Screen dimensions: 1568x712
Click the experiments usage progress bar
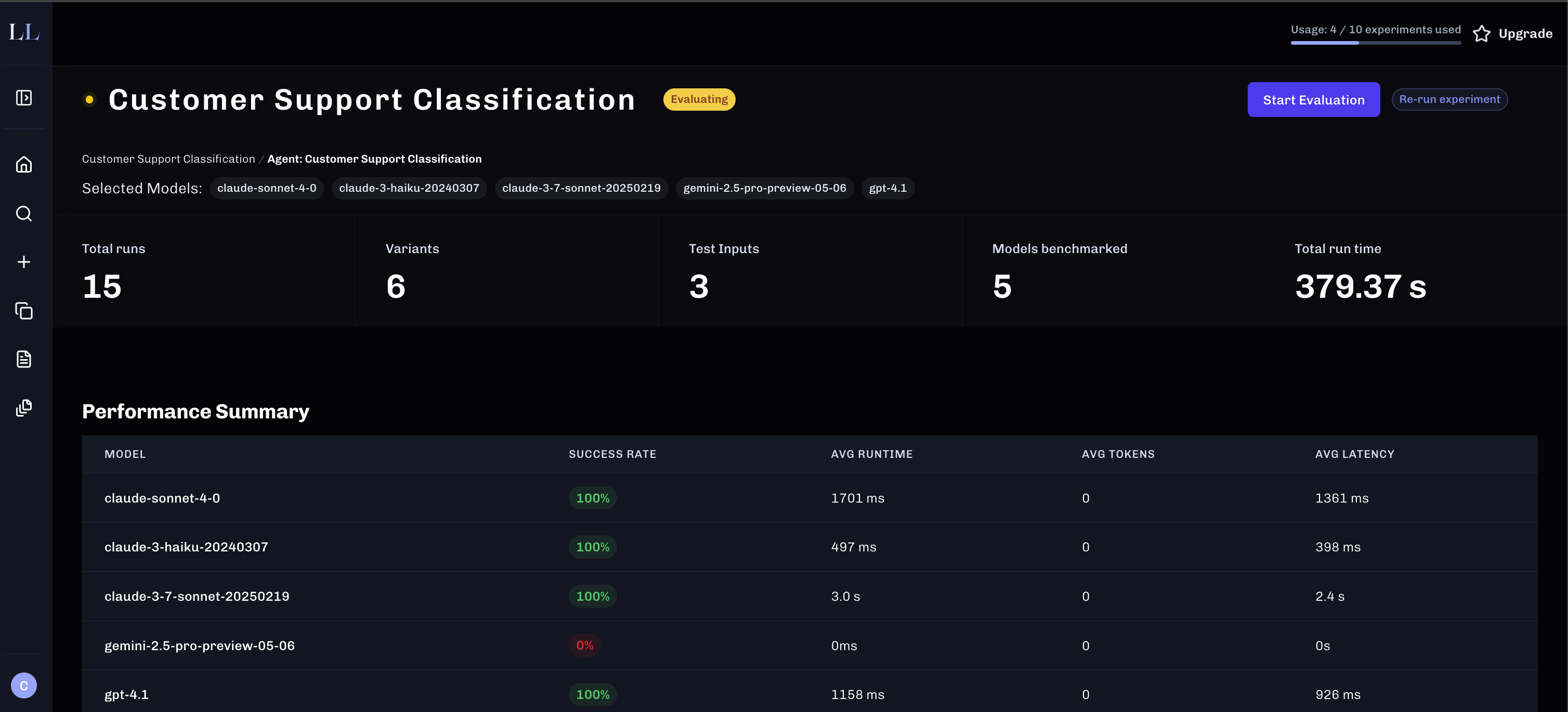(1376, 43)
